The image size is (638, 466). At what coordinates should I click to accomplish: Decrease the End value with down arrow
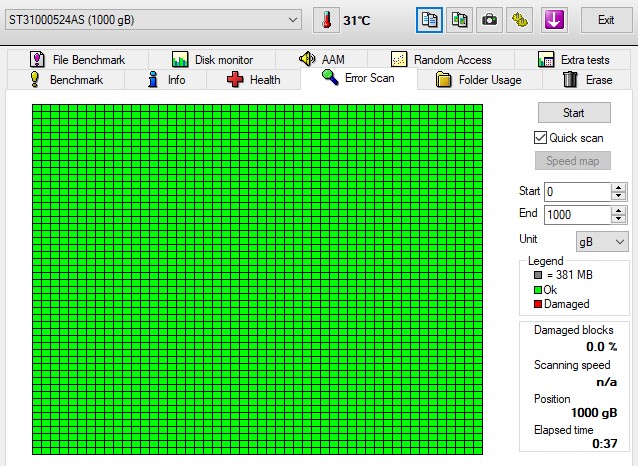pyautogui.click(x=619, y=219)
